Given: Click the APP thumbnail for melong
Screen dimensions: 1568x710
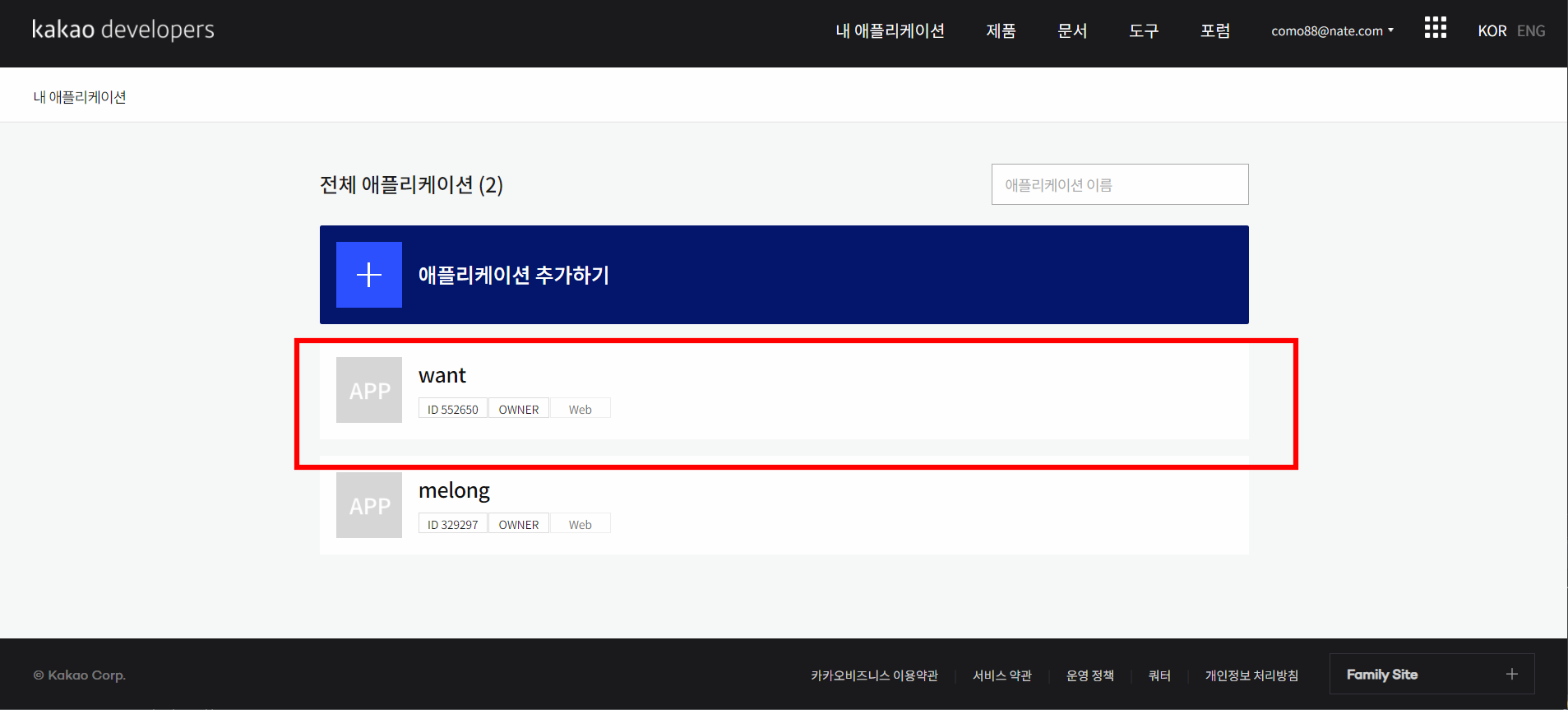Looking at the screenshot, I should [369, 505].
